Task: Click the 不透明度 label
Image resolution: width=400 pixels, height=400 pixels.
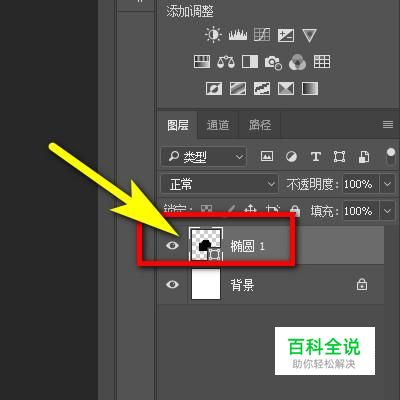Action: (313, 184)
